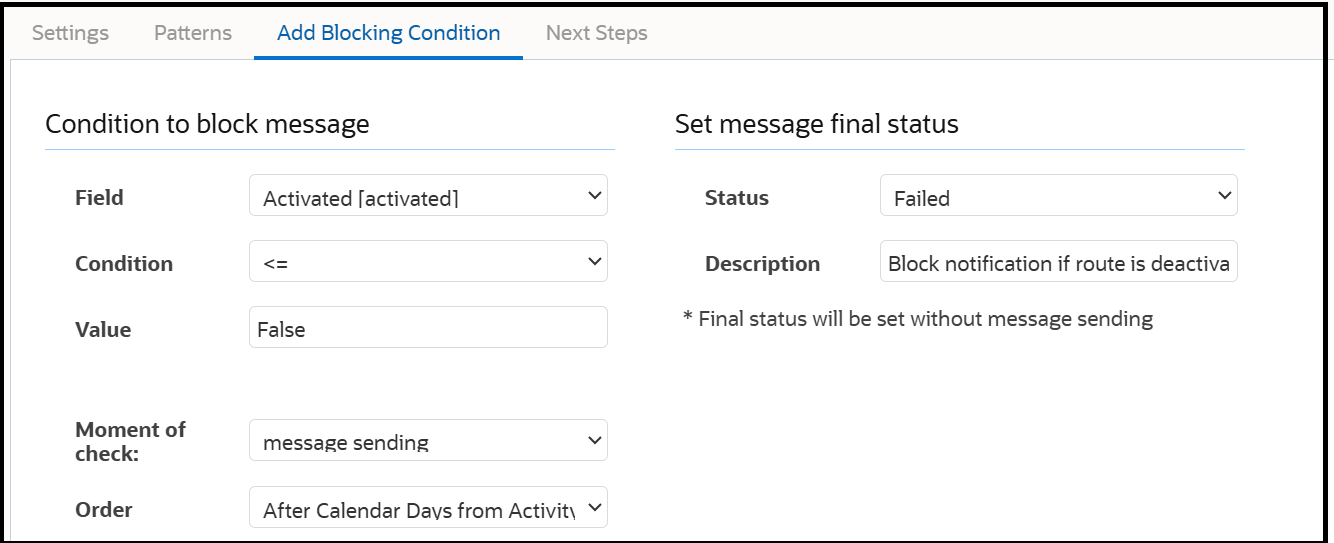Open the Patterns tab
The image size is (1334, 543).
tap(193, 33)
